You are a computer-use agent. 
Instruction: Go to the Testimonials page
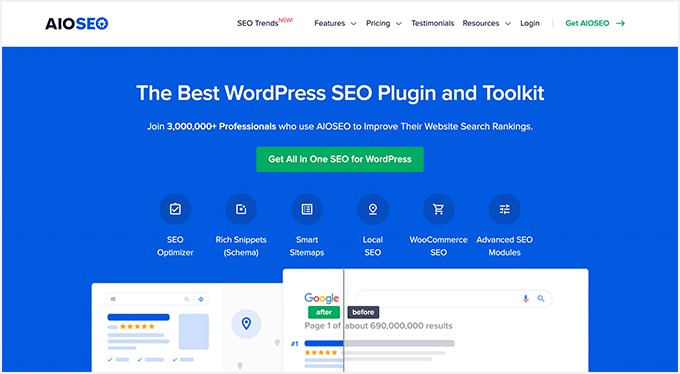[x=433, y=23]
